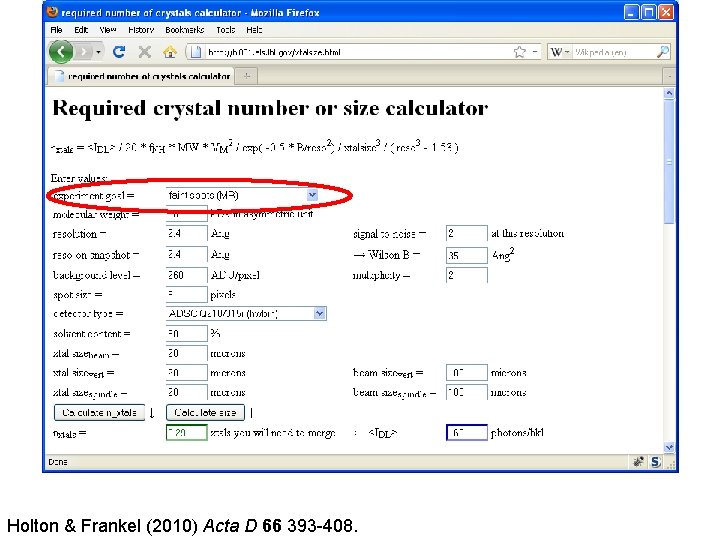This screenshot has height=540, width=720.
Task: Click the status bar extension icon left of S
Action: 638,462
